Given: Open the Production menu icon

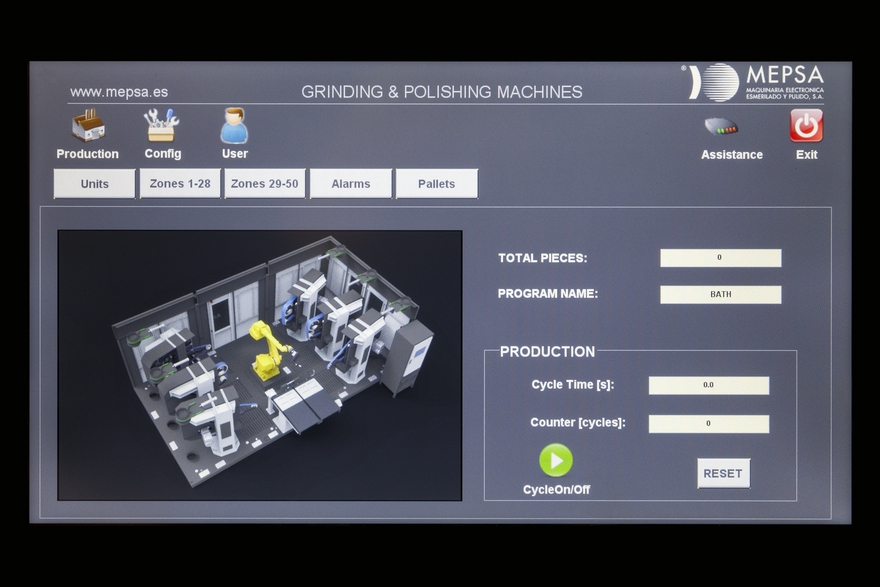Looking at the screenshot, I should click(x=88, y=126).
